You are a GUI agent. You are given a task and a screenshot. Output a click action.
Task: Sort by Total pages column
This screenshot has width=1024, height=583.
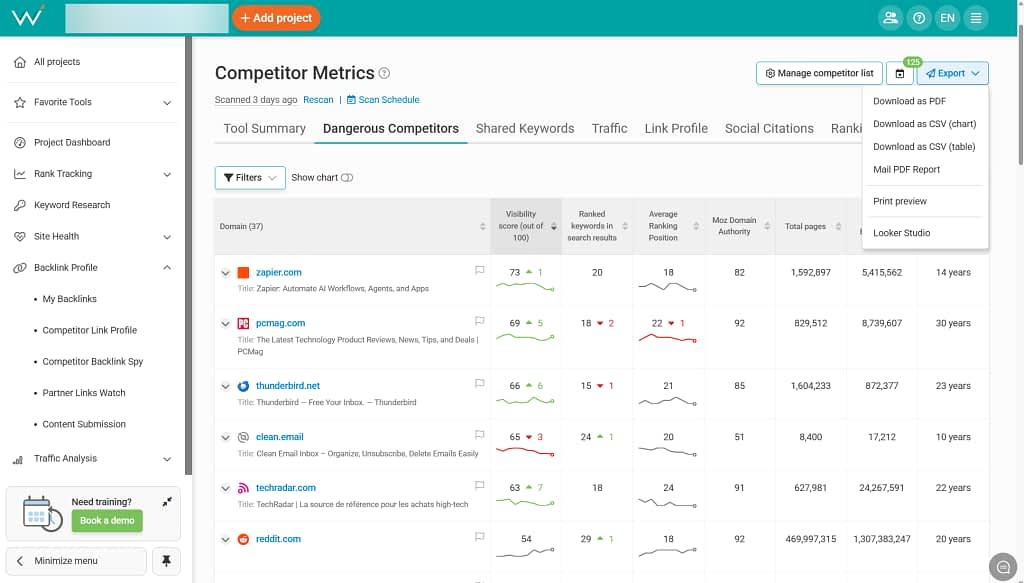[x=839, y=227]
